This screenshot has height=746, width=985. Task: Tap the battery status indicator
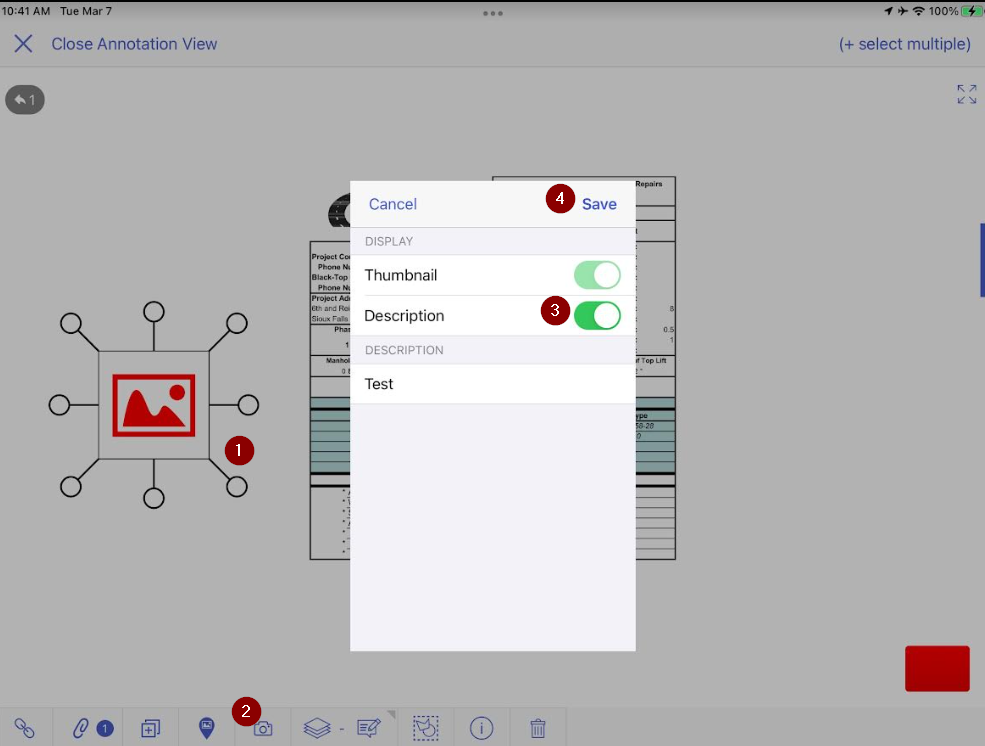tap(972, 11)
